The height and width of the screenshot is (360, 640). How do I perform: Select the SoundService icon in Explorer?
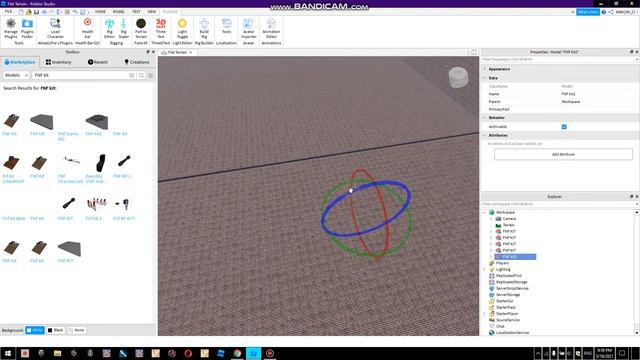pos(492,320)
